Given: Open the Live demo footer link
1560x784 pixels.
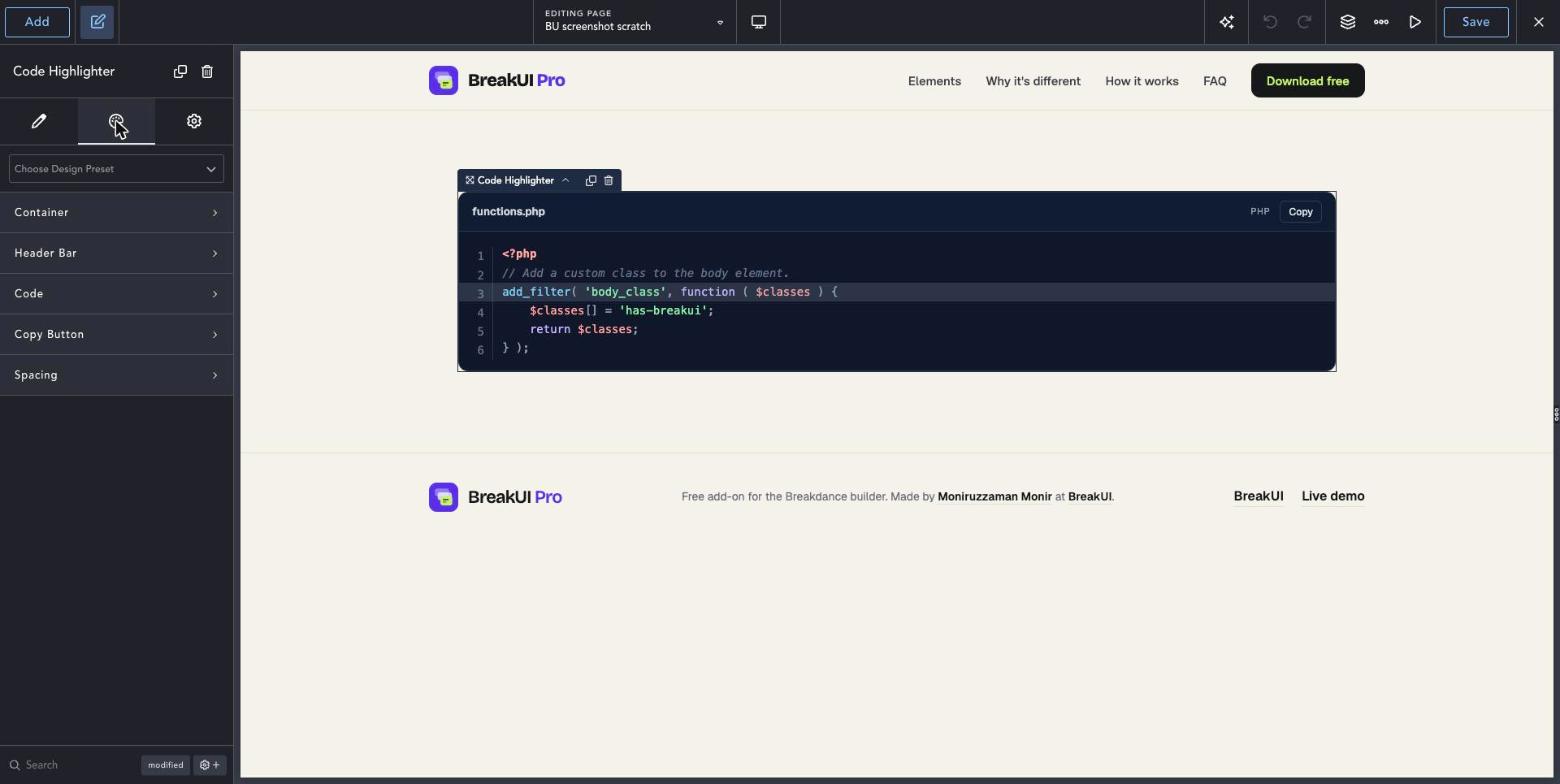Looking at the screenshot, I should coord(1333,496).
